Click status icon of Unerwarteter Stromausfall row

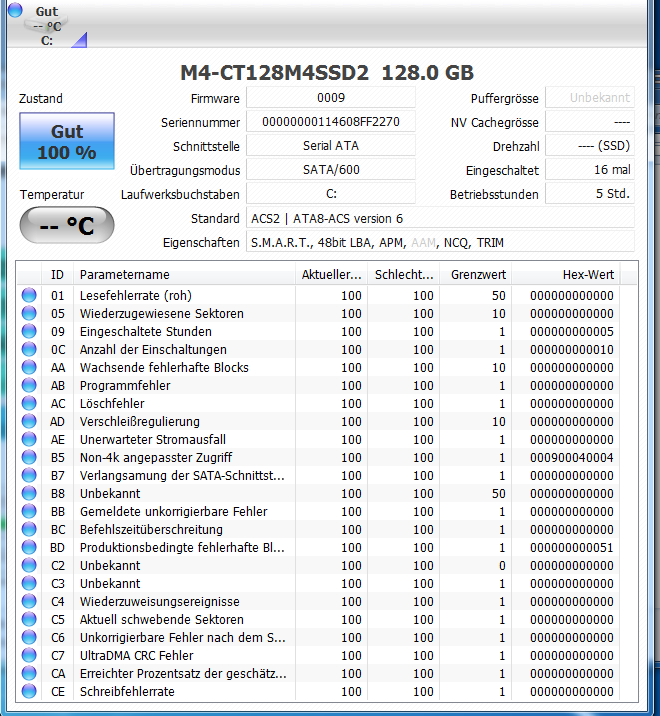click(29, 439)
